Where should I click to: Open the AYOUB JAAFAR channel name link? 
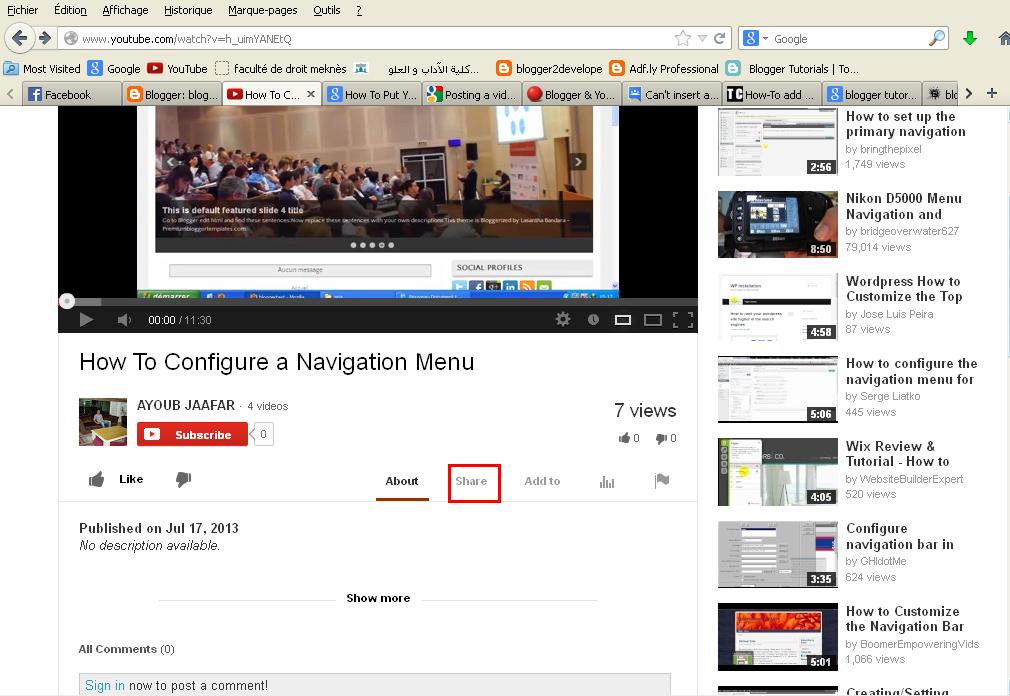click(186, 405)
